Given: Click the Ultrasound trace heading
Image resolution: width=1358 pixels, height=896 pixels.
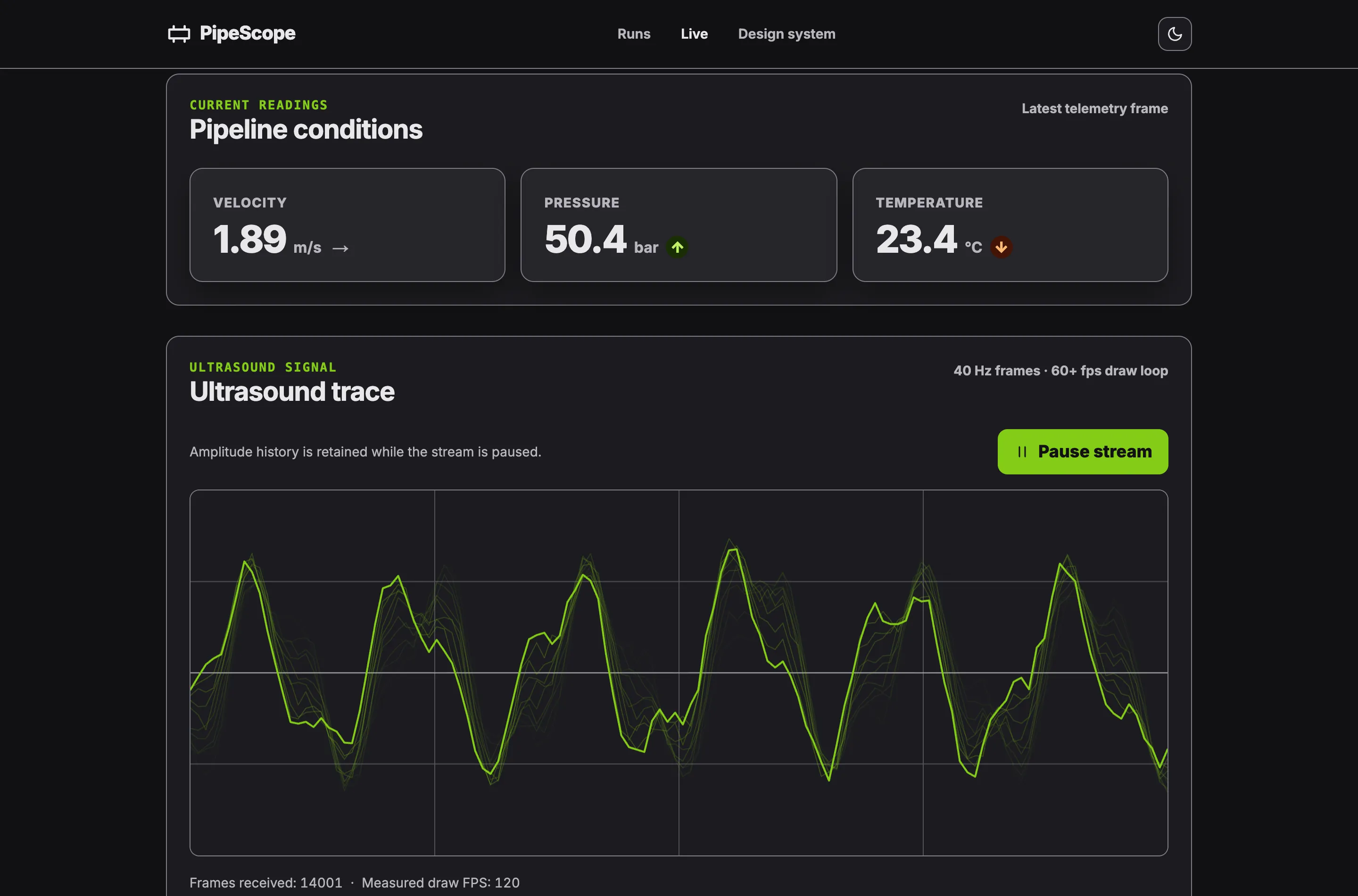Looking at the screenshot, I should pyautogui.click(x=292, y=392).
